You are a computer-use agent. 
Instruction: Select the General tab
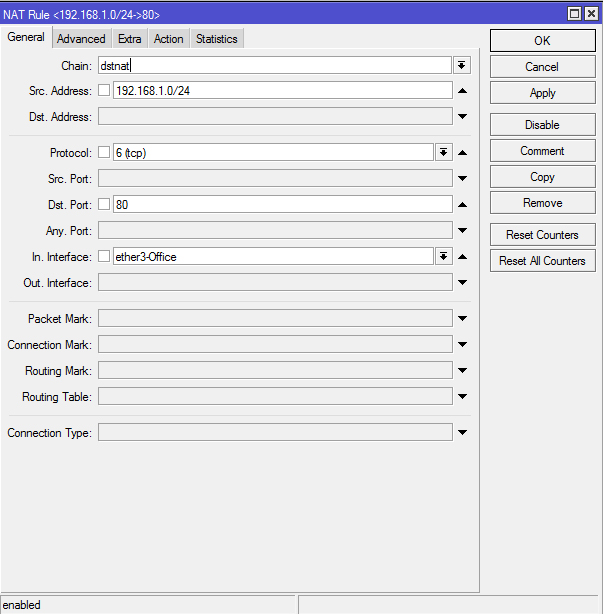point(26,37)
